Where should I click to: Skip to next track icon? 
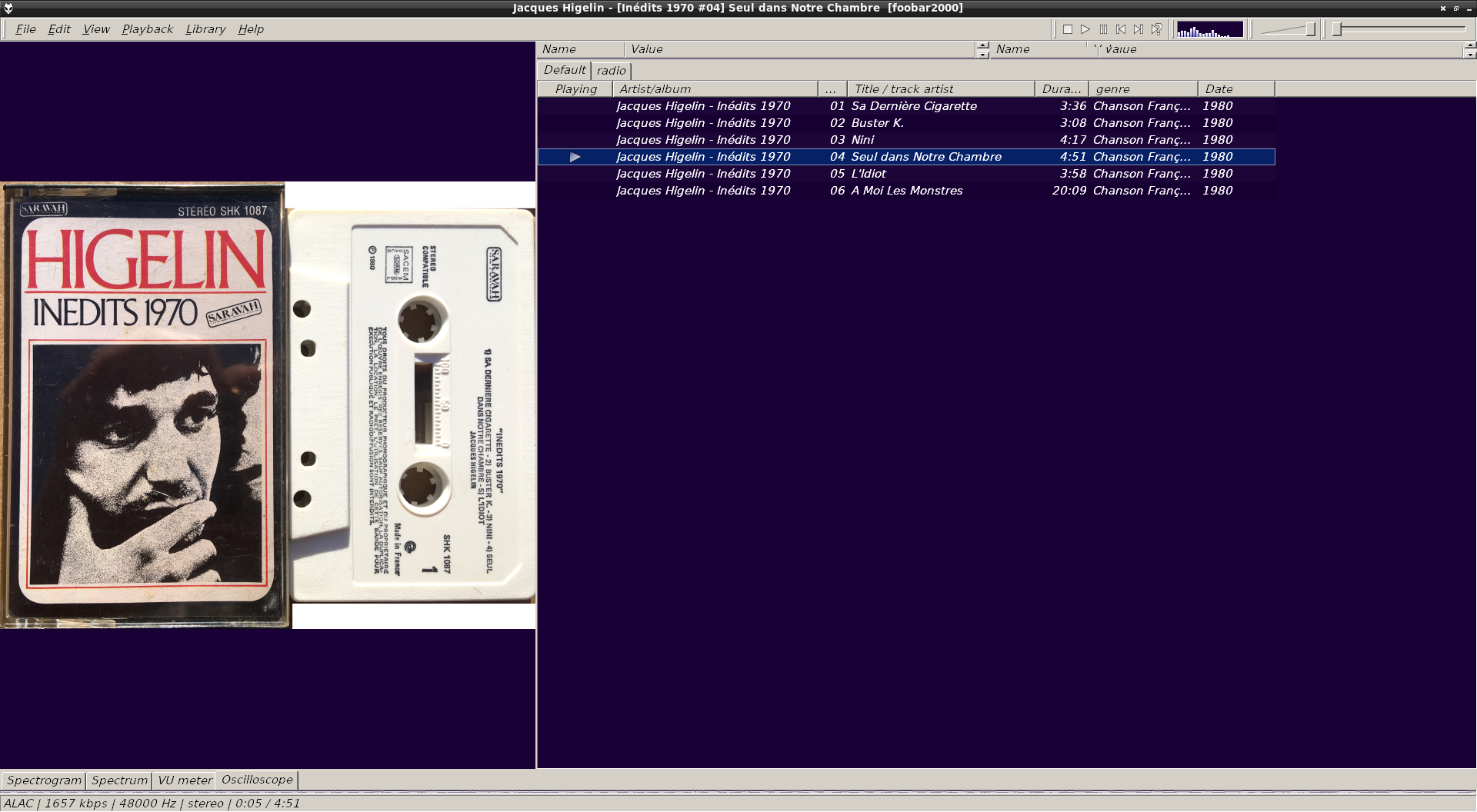(1139, 29)
